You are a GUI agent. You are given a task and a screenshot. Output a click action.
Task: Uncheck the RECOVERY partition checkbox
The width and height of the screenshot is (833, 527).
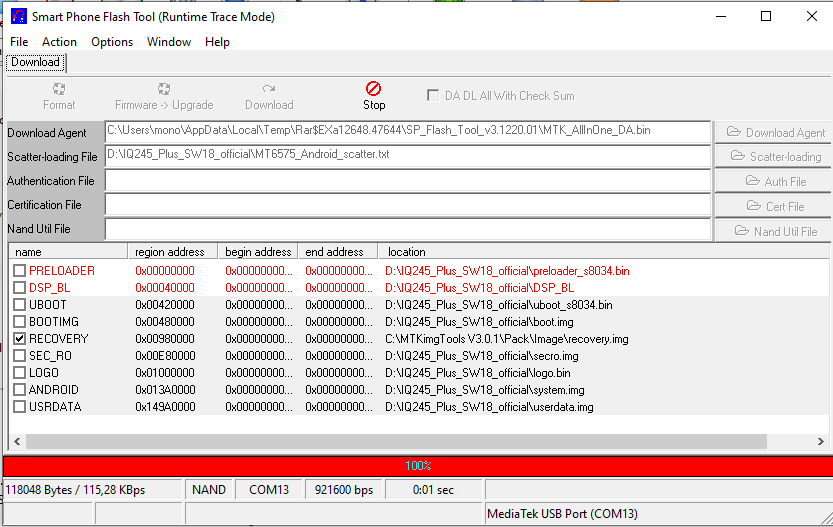pos(20,339)
